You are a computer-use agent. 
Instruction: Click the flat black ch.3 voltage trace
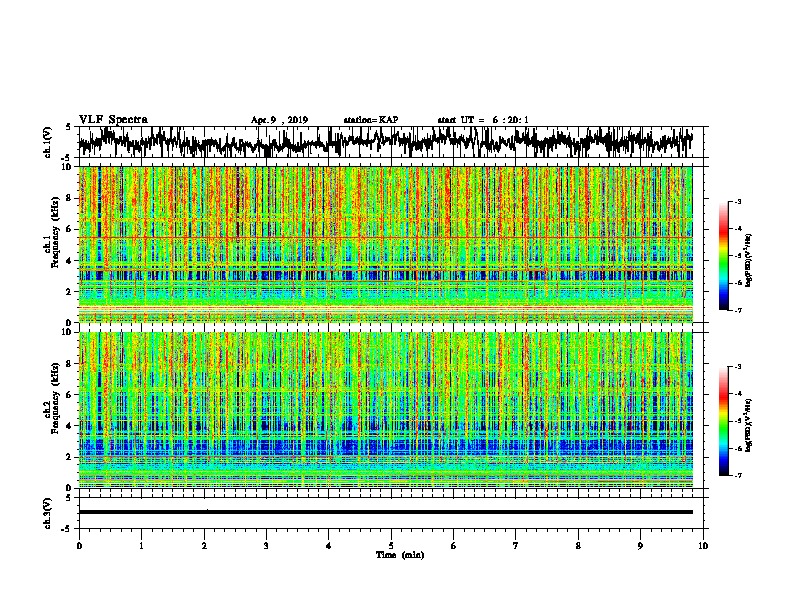(x=385, y=512)
